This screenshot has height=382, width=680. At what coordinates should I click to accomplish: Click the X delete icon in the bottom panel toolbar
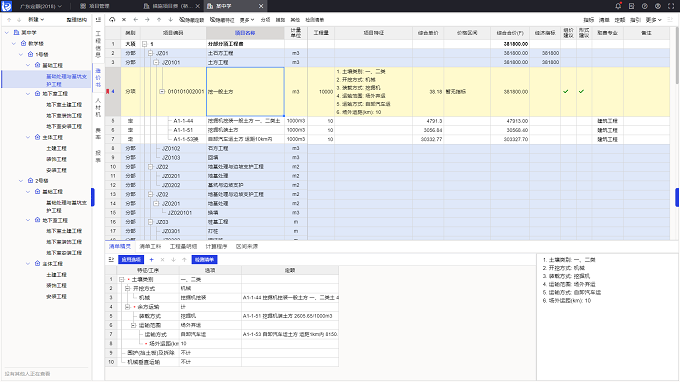(162, 260)
